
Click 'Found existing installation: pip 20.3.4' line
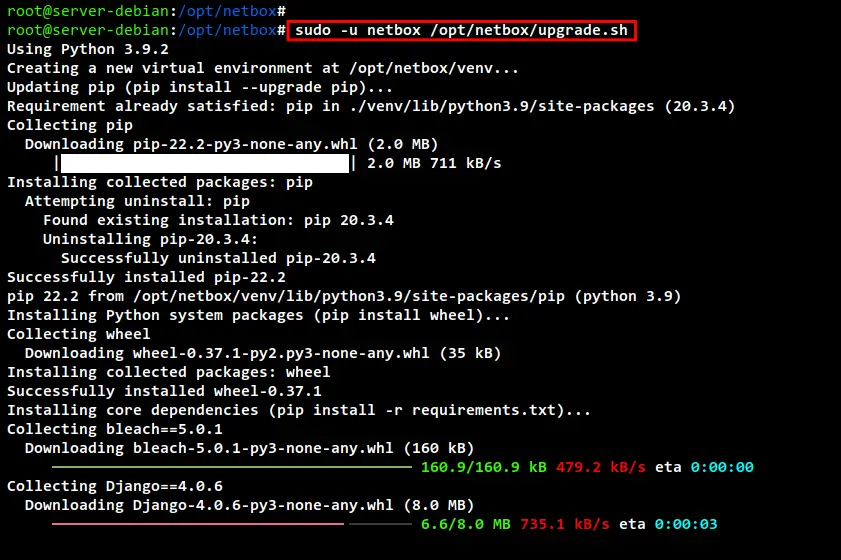[x=218, y=220]
